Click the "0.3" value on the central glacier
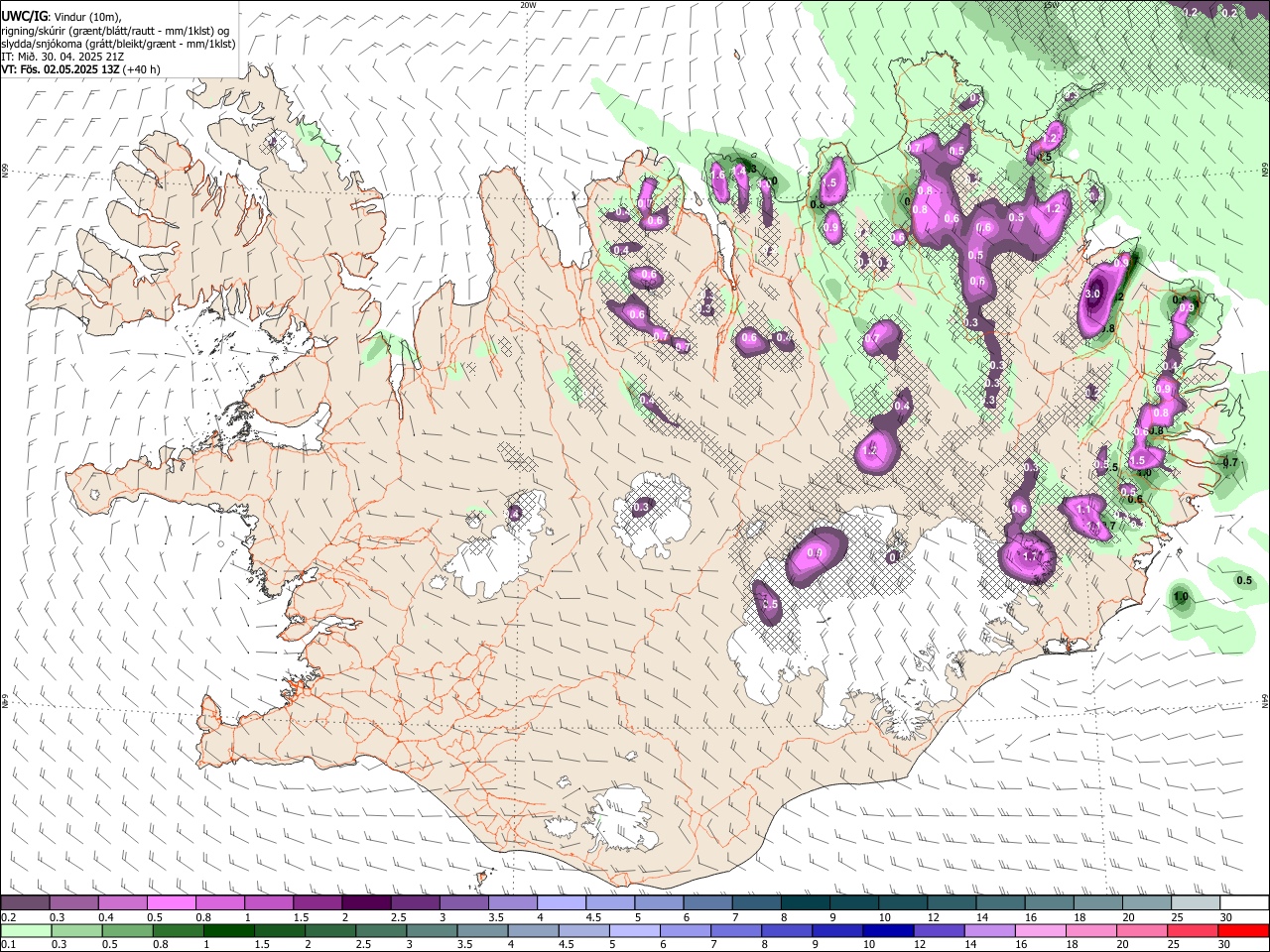This screenshot has height=952, width=1270. pos(641,507)
